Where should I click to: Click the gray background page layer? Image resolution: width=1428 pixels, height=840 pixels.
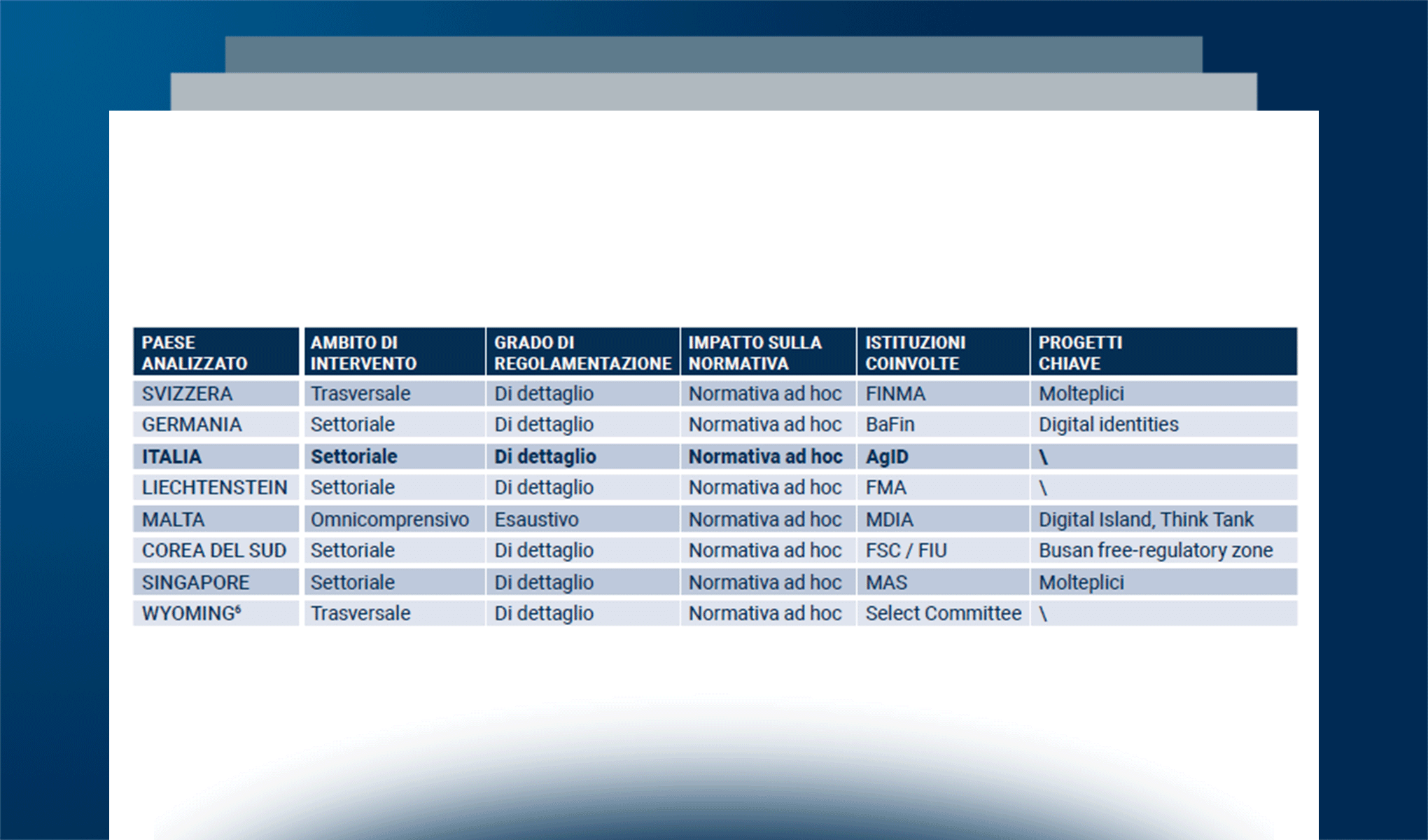coord(713,92)
